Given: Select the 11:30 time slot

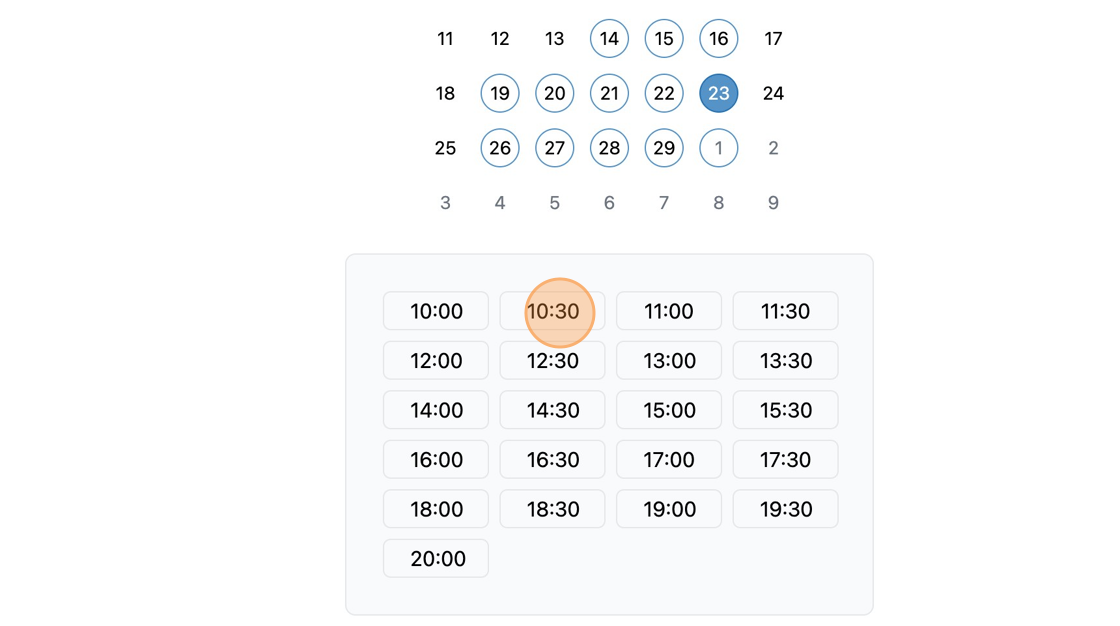Looking at the screenshot, I should point(785,311).
